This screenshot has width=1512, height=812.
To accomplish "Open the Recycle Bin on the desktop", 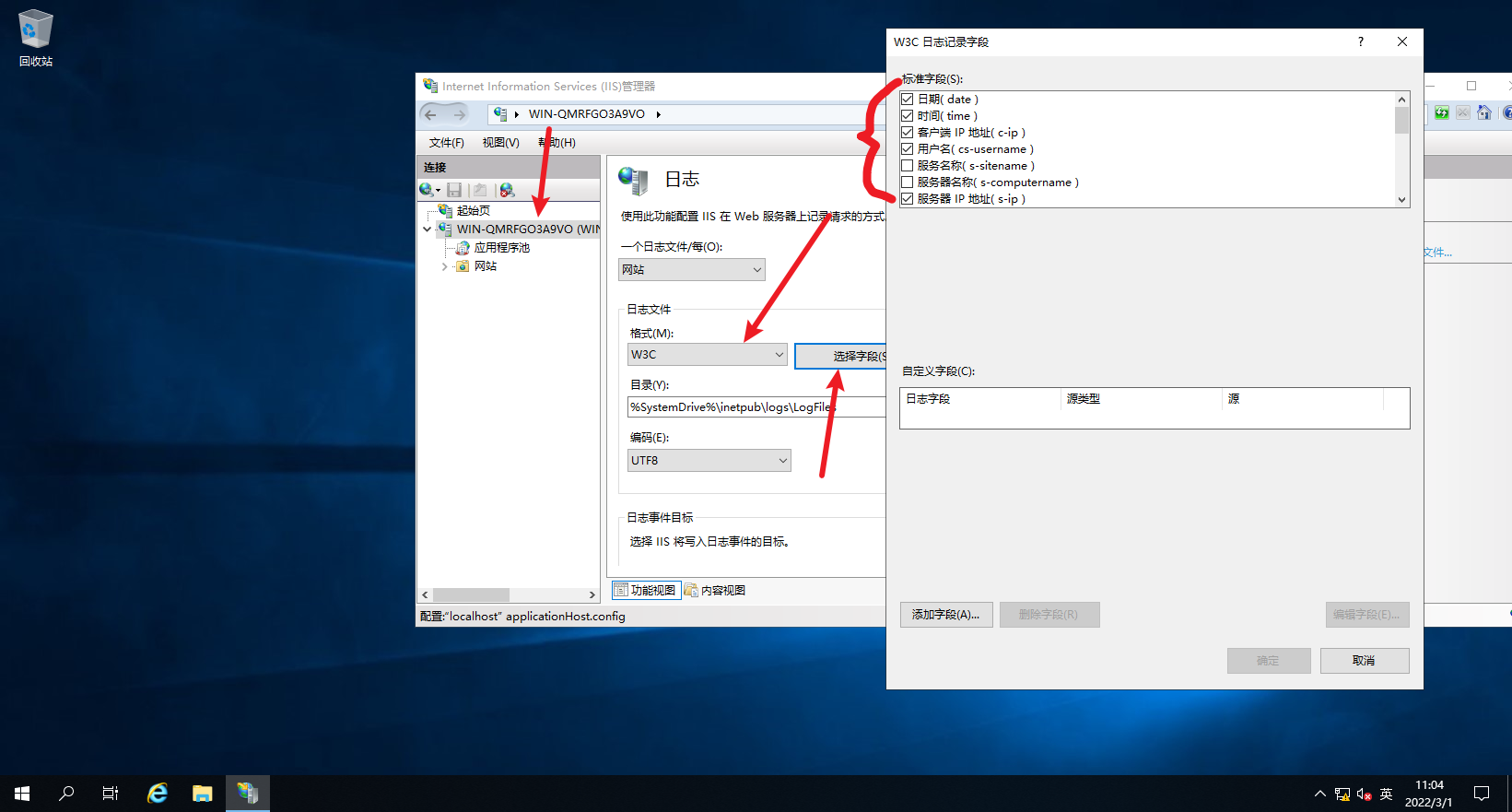I will pyautogui.click(x=36, y=38).
